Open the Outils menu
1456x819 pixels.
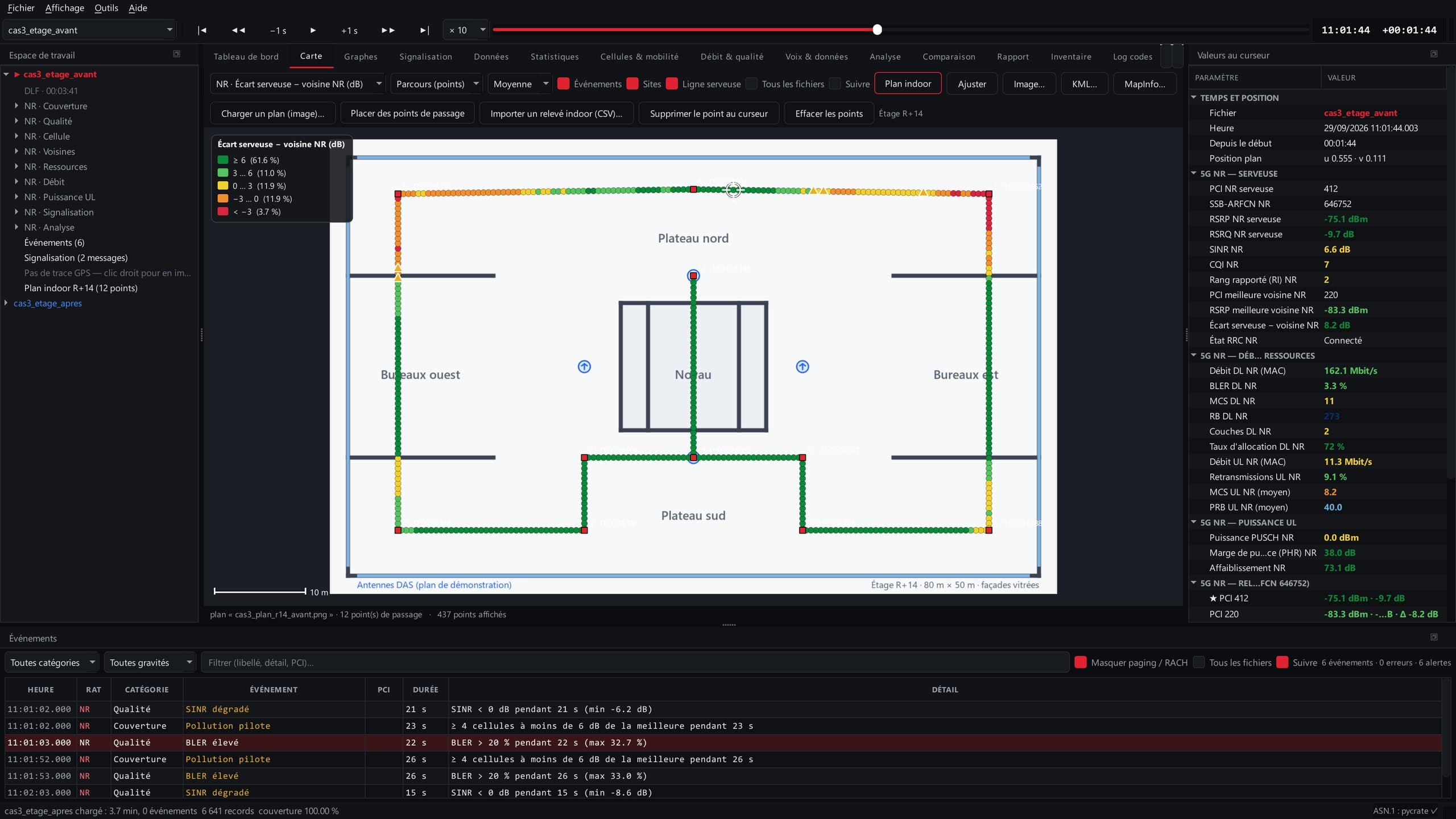coord(106,8)
